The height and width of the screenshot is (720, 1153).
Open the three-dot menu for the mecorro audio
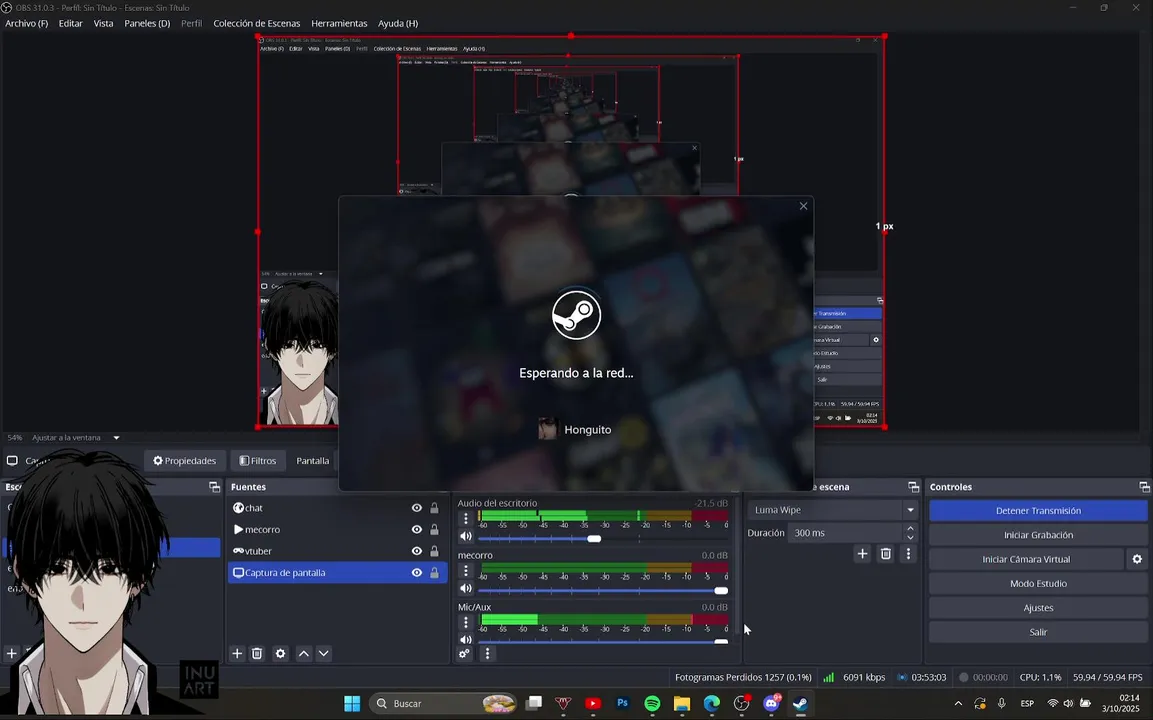(x=465, y=570)
